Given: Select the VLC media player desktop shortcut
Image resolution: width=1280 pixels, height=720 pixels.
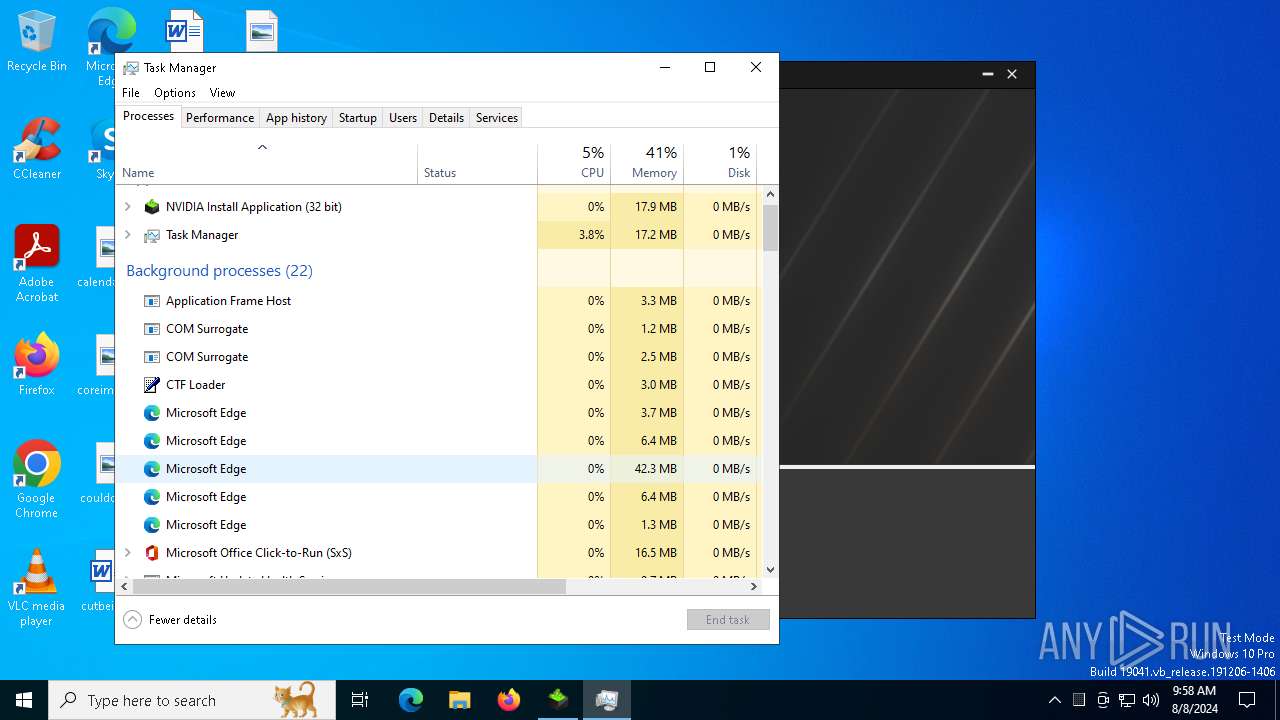Looking at the screenshot, I should [36, 588].
